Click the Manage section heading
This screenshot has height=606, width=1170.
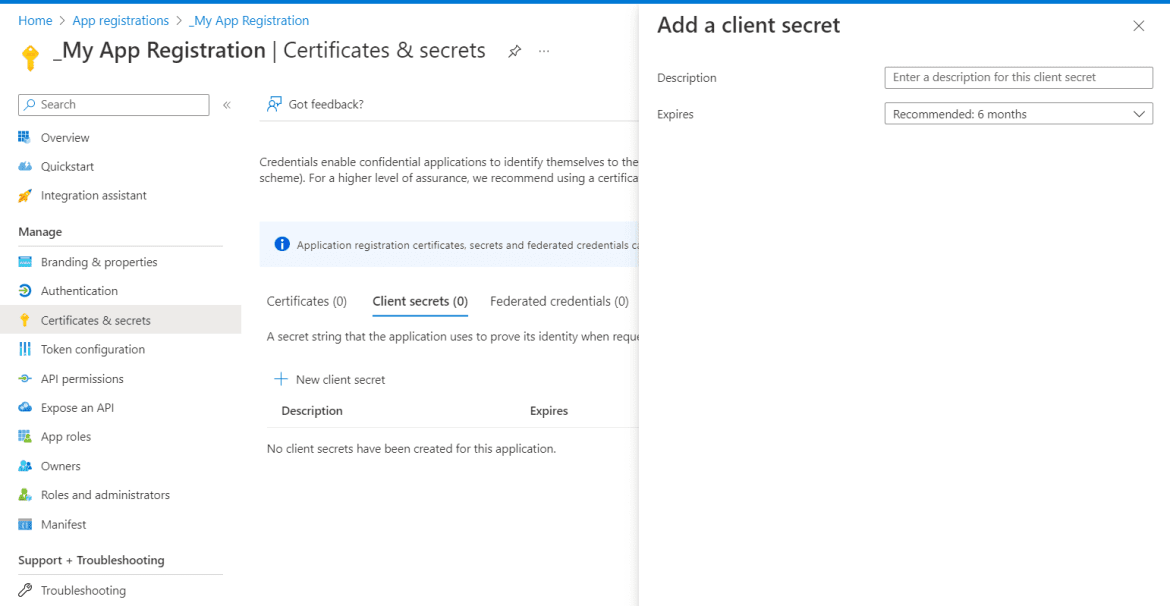[40, 232]
